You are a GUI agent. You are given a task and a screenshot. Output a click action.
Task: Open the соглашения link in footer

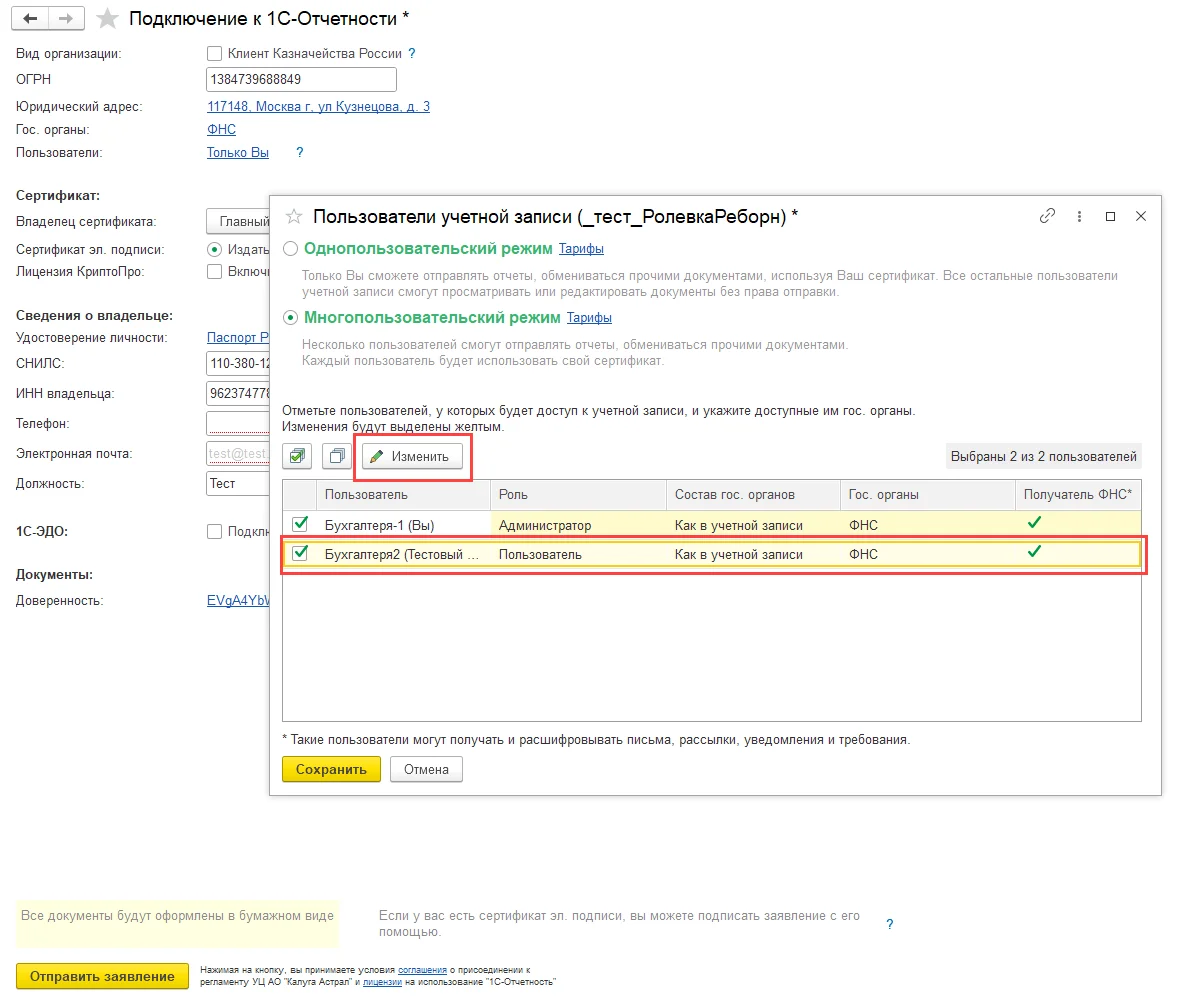[x=422, y=970]
